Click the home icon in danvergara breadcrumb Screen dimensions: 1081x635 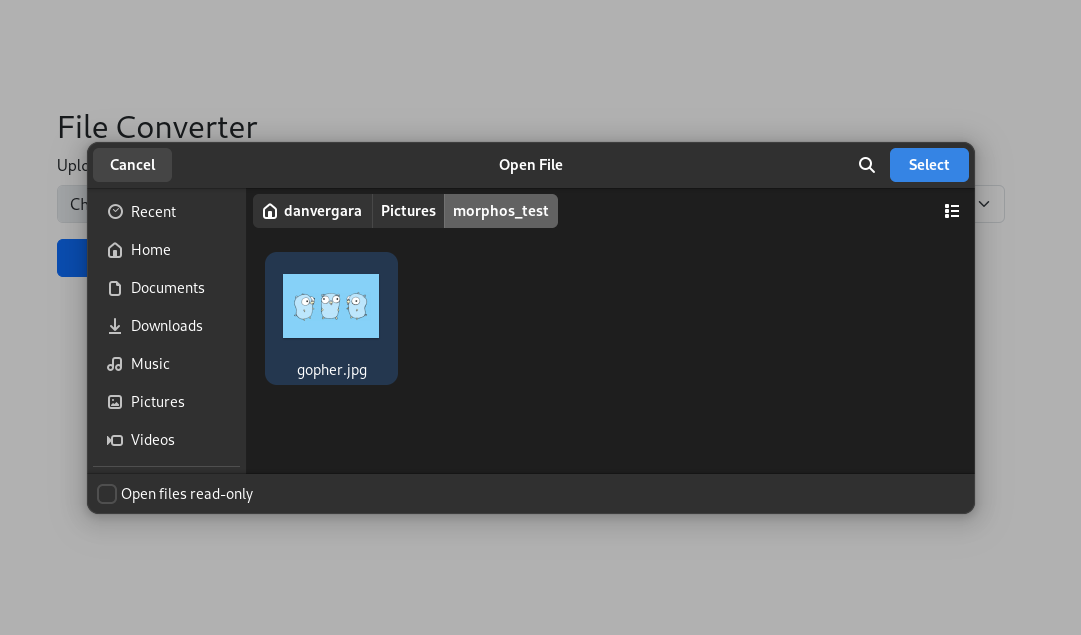coord(270,211)
